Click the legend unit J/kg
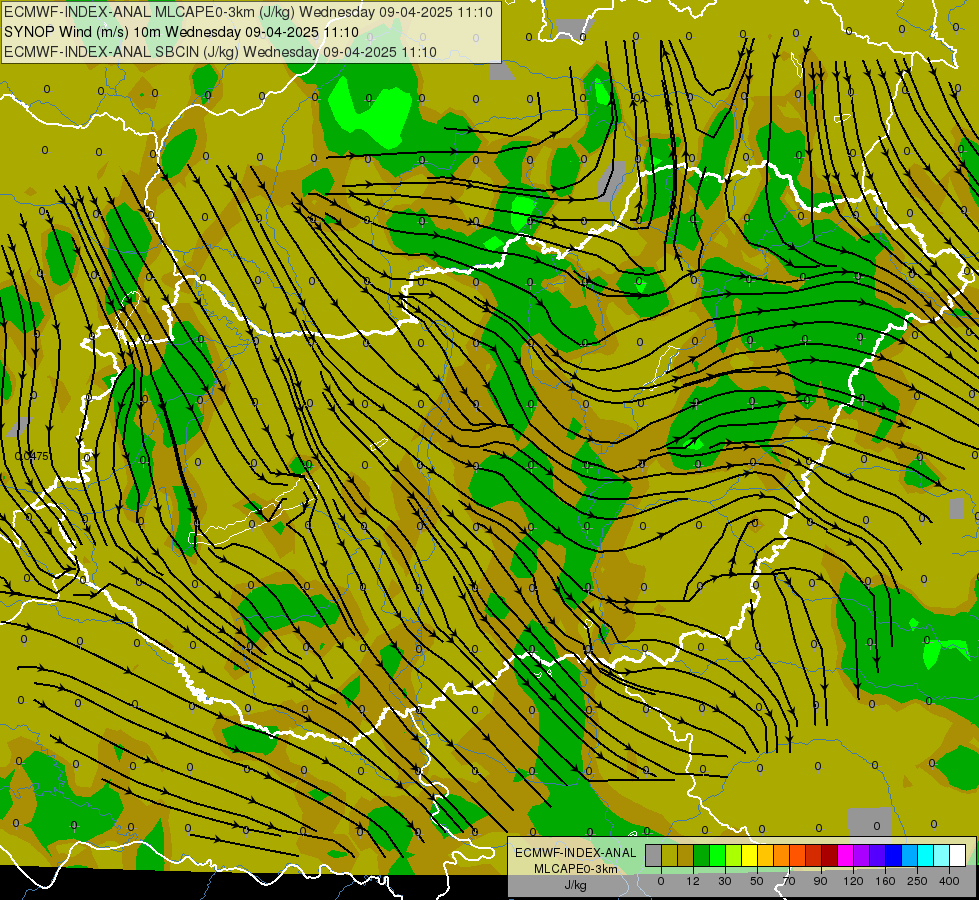The image size is (979, 900). coord(576,885)
